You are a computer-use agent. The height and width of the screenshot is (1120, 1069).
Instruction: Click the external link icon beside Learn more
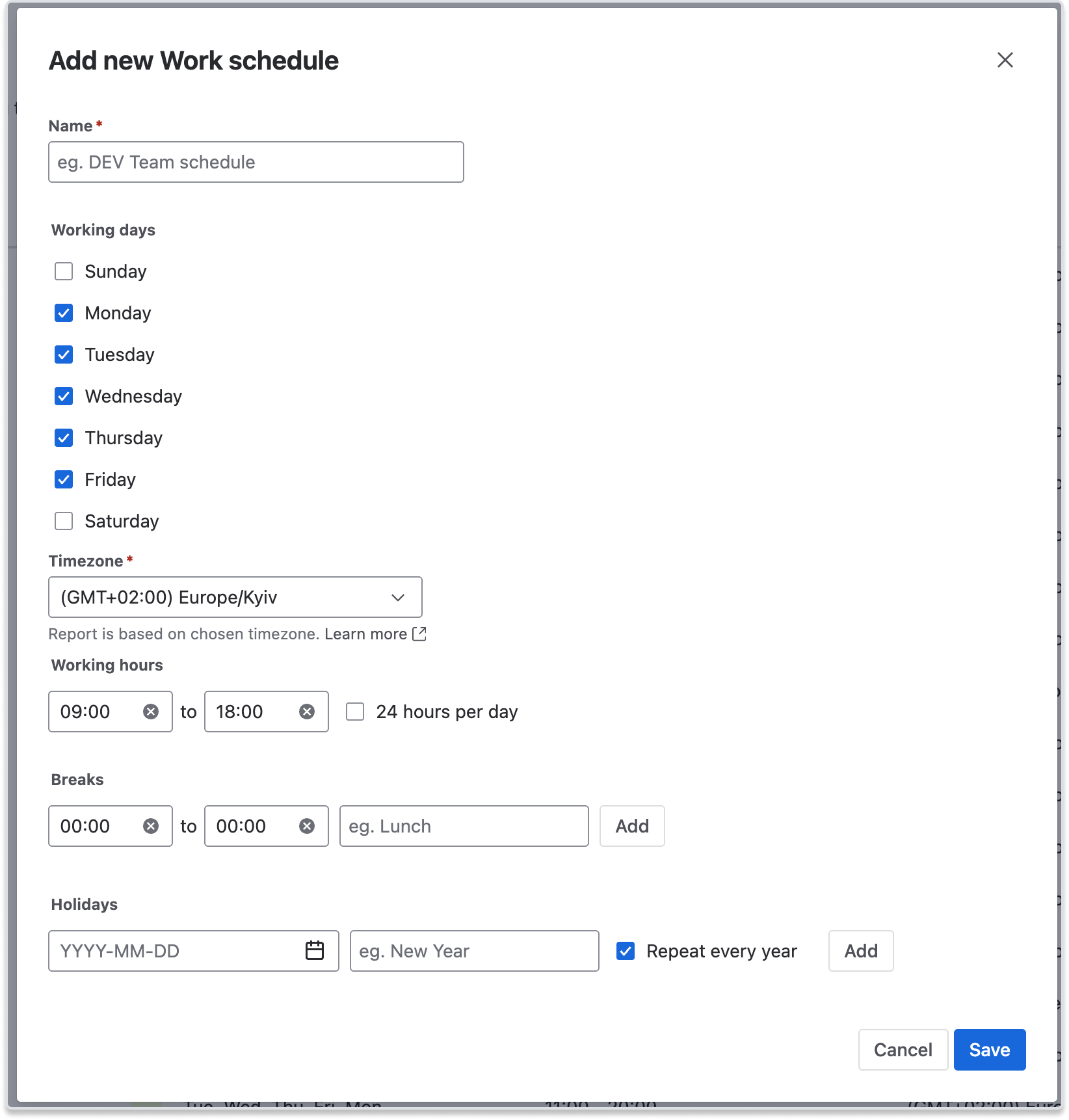pyautogui.click(x=420, y=633)
